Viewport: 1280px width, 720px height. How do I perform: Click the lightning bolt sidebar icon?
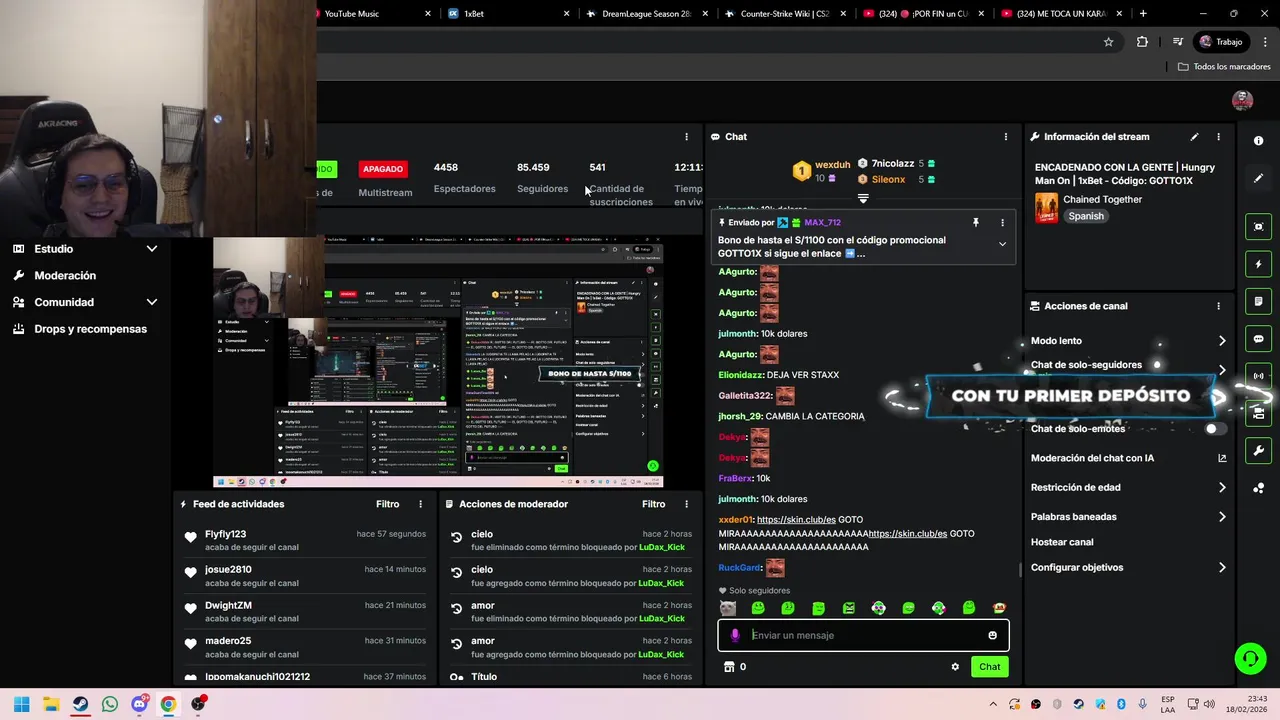point(1258,265)
